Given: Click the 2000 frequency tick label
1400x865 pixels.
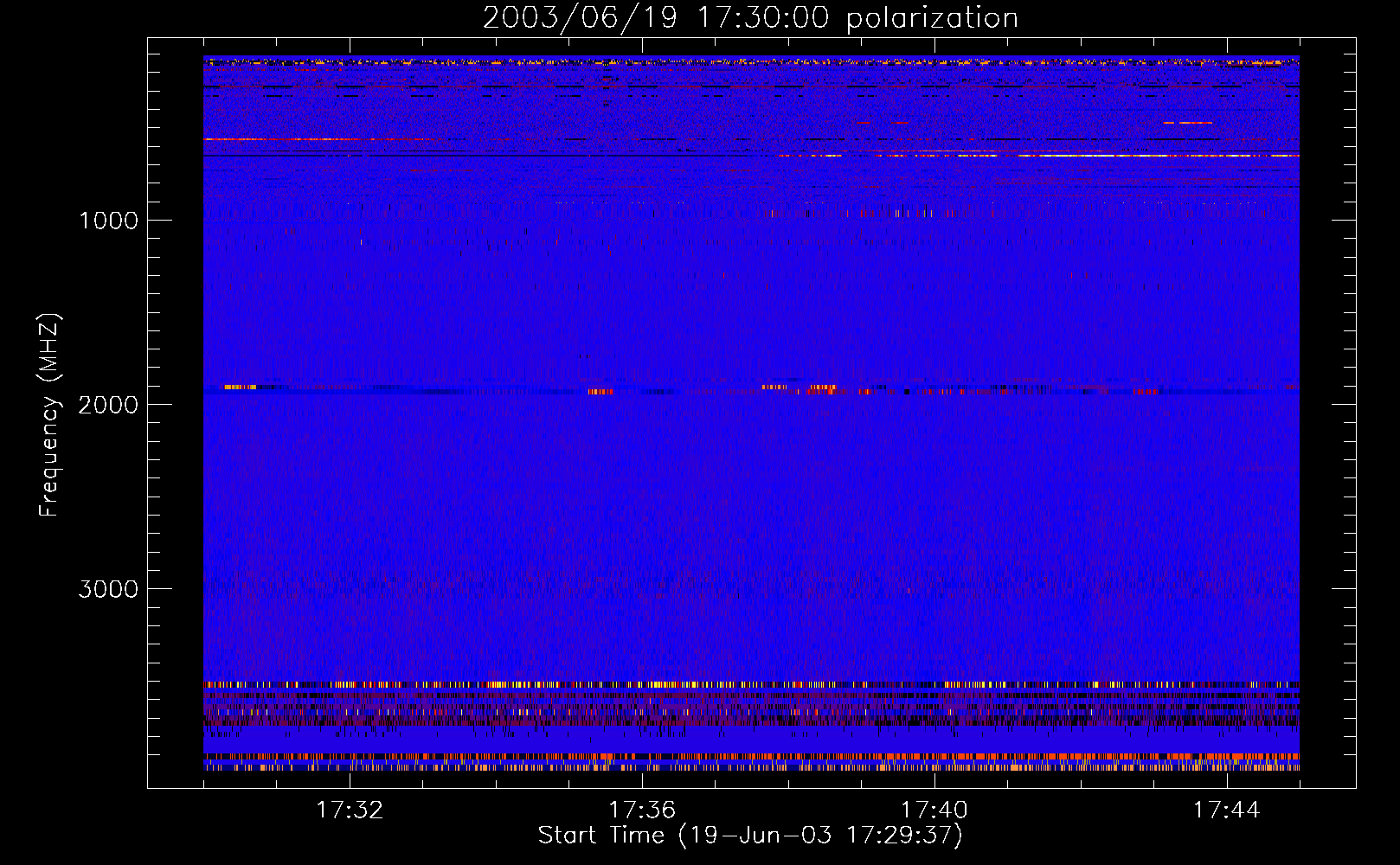Looking at the screenshot, I should pos(108,405).
